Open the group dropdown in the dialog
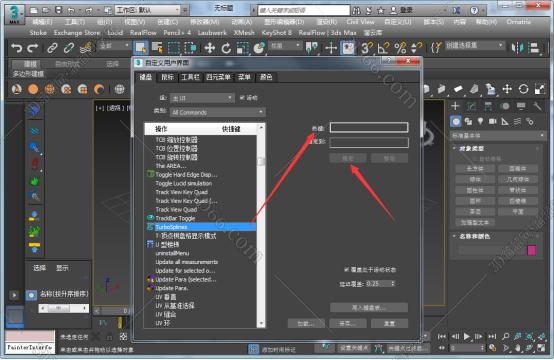The image size is (554, 360). pyautogui.click(x=202, y=98)
